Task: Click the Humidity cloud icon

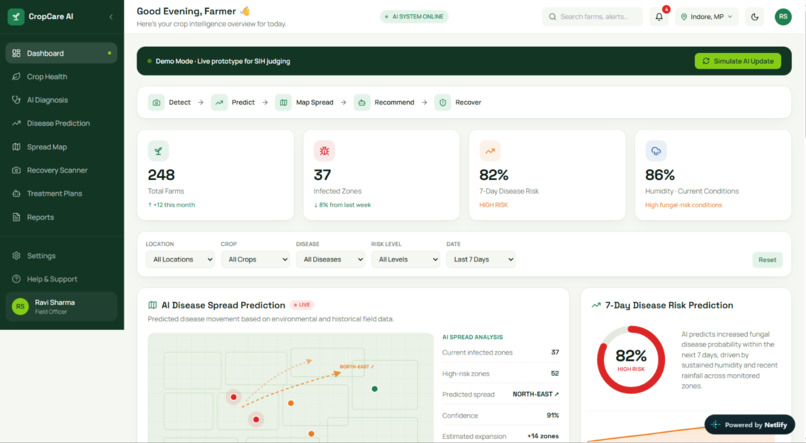Action: [656, 151]
